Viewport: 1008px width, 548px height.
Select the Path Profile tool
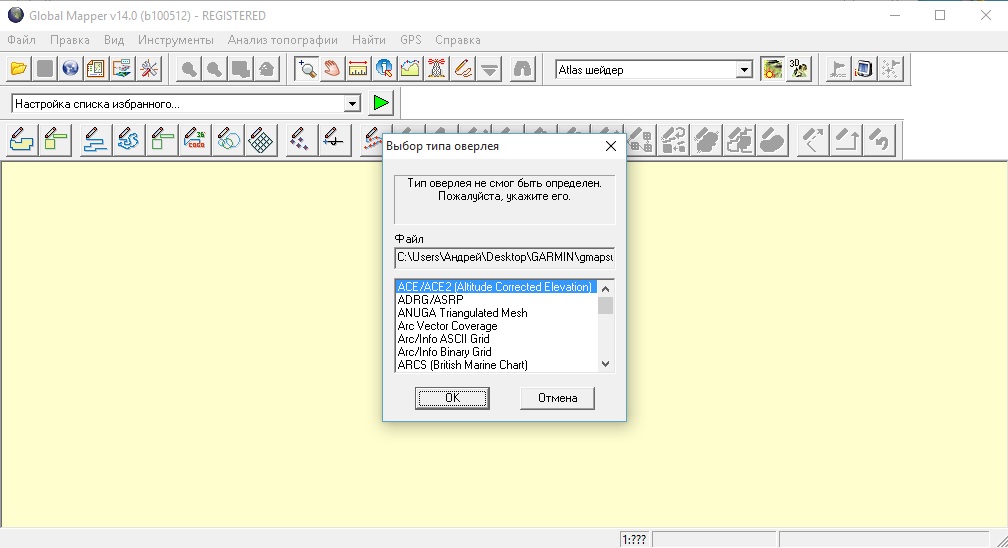[410, 69]
